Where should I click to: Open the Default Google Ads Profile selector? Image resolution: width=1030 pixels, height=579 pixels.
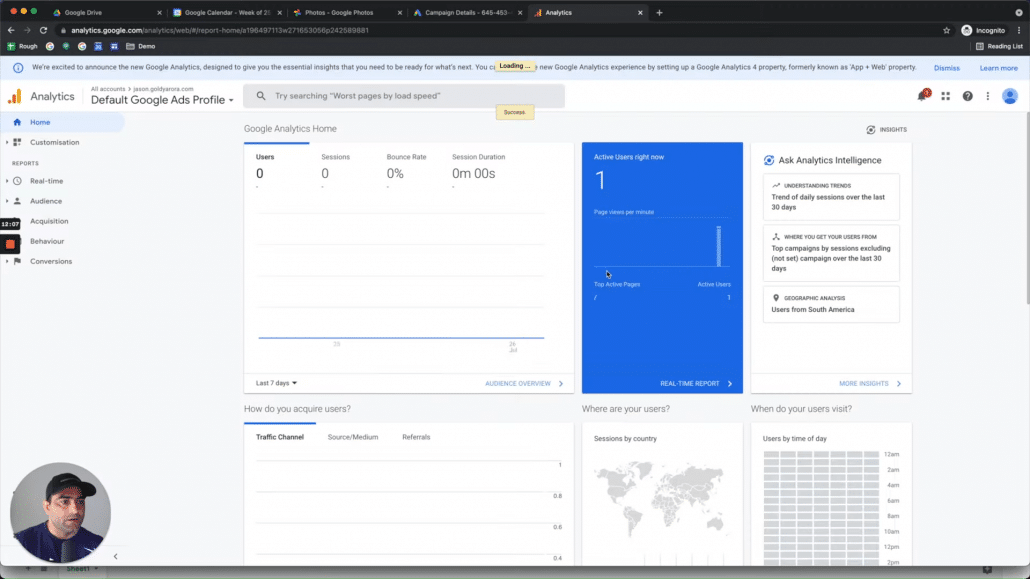[x=162, y=100]
